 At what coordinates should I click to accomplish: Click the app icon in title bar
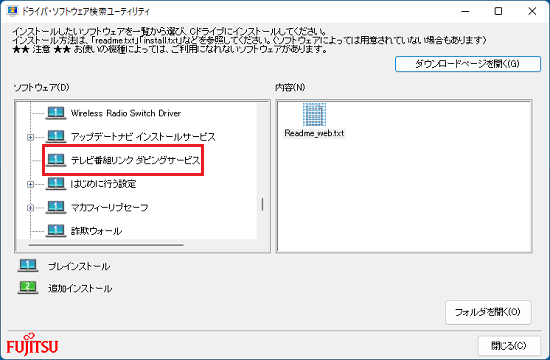[x=12, y=11]
